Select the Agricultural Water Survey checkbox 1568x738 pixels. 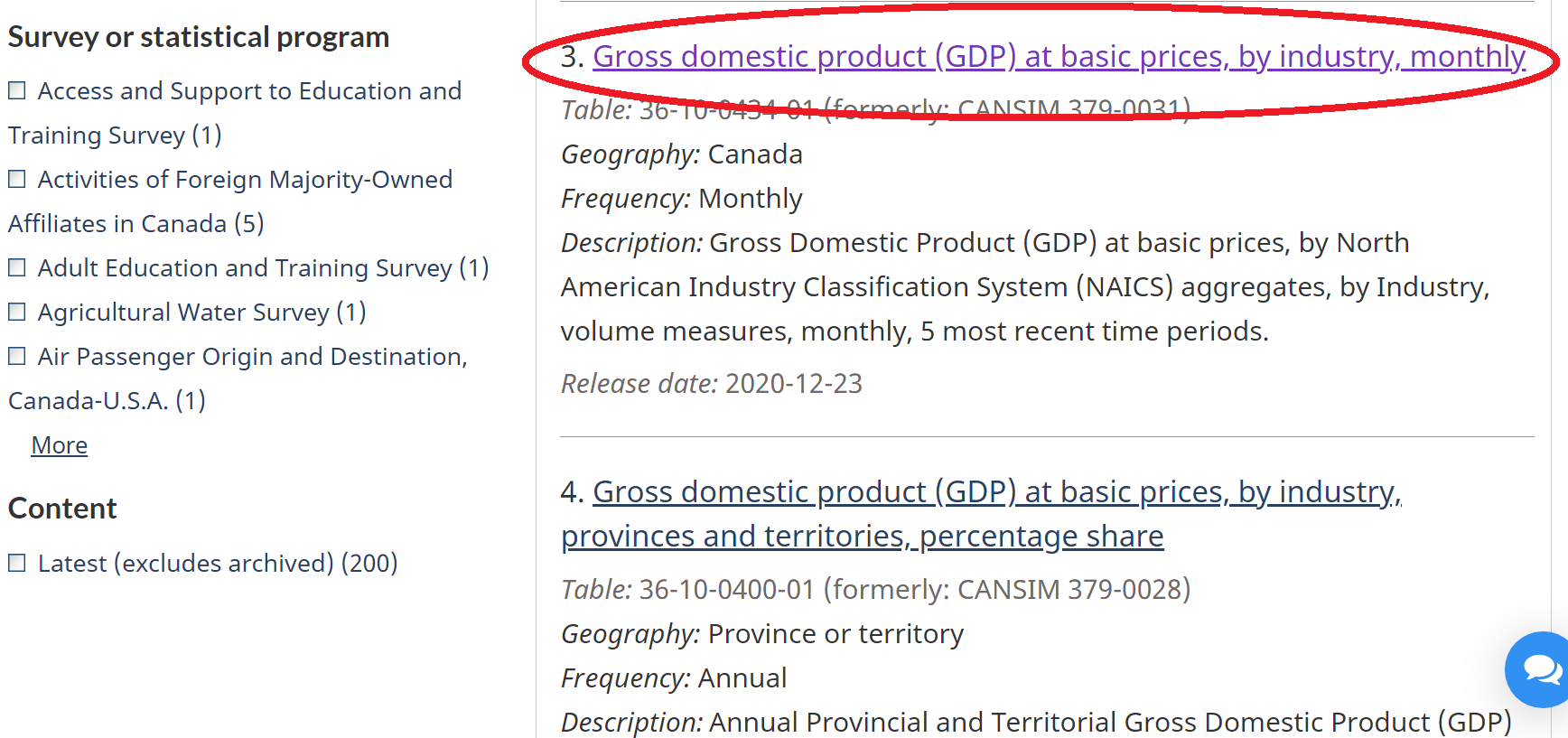click(17, 312)
